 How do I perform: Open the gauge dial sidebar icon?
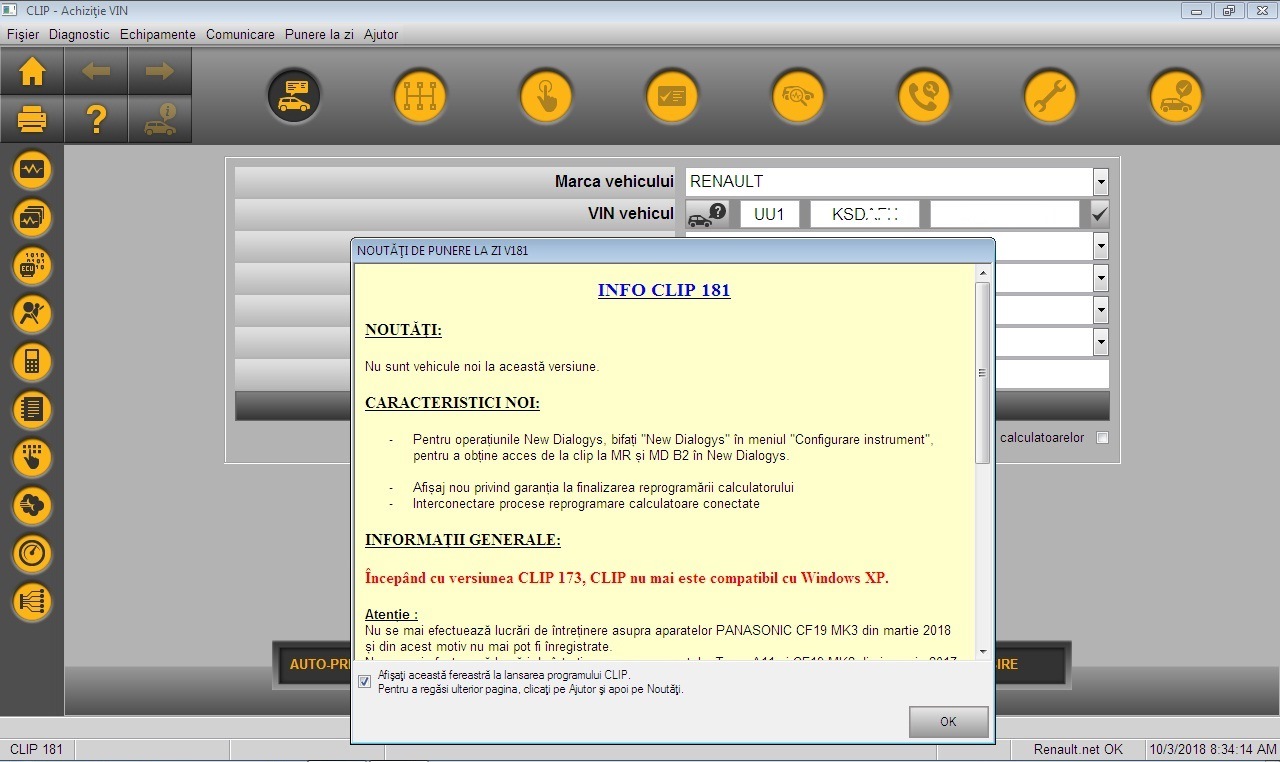coord(32,554)
